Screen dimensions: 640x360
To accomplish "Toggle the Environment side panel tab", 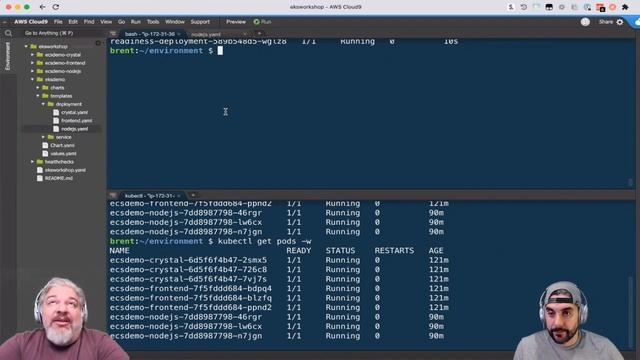I will tap(7, 56).
